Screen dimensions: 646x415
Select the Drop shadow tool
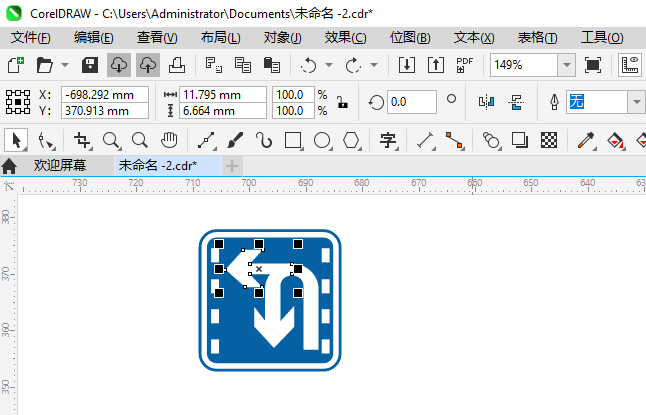click(520, 141)
